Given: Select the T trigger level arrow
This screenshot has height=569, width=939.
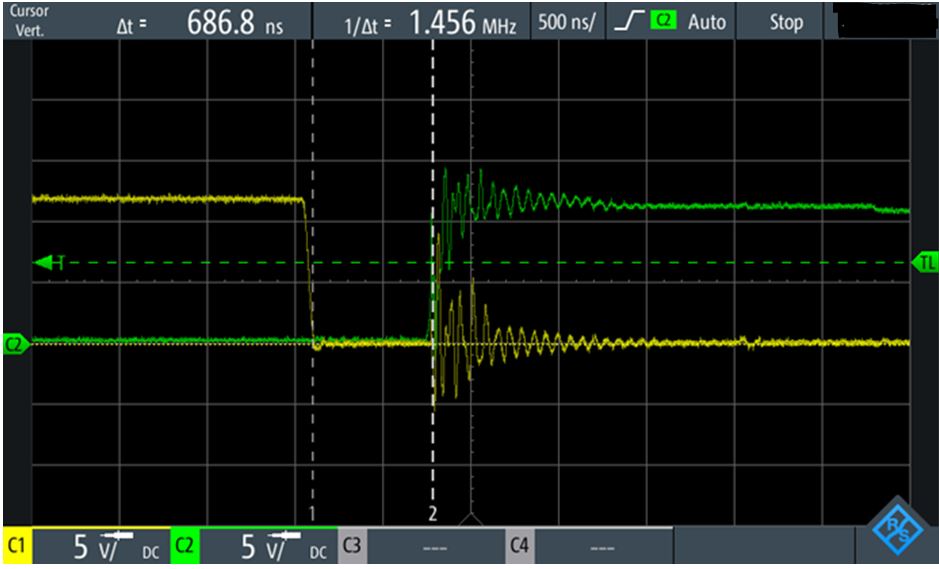Looking at the screenshot, I should pos(50,262).
